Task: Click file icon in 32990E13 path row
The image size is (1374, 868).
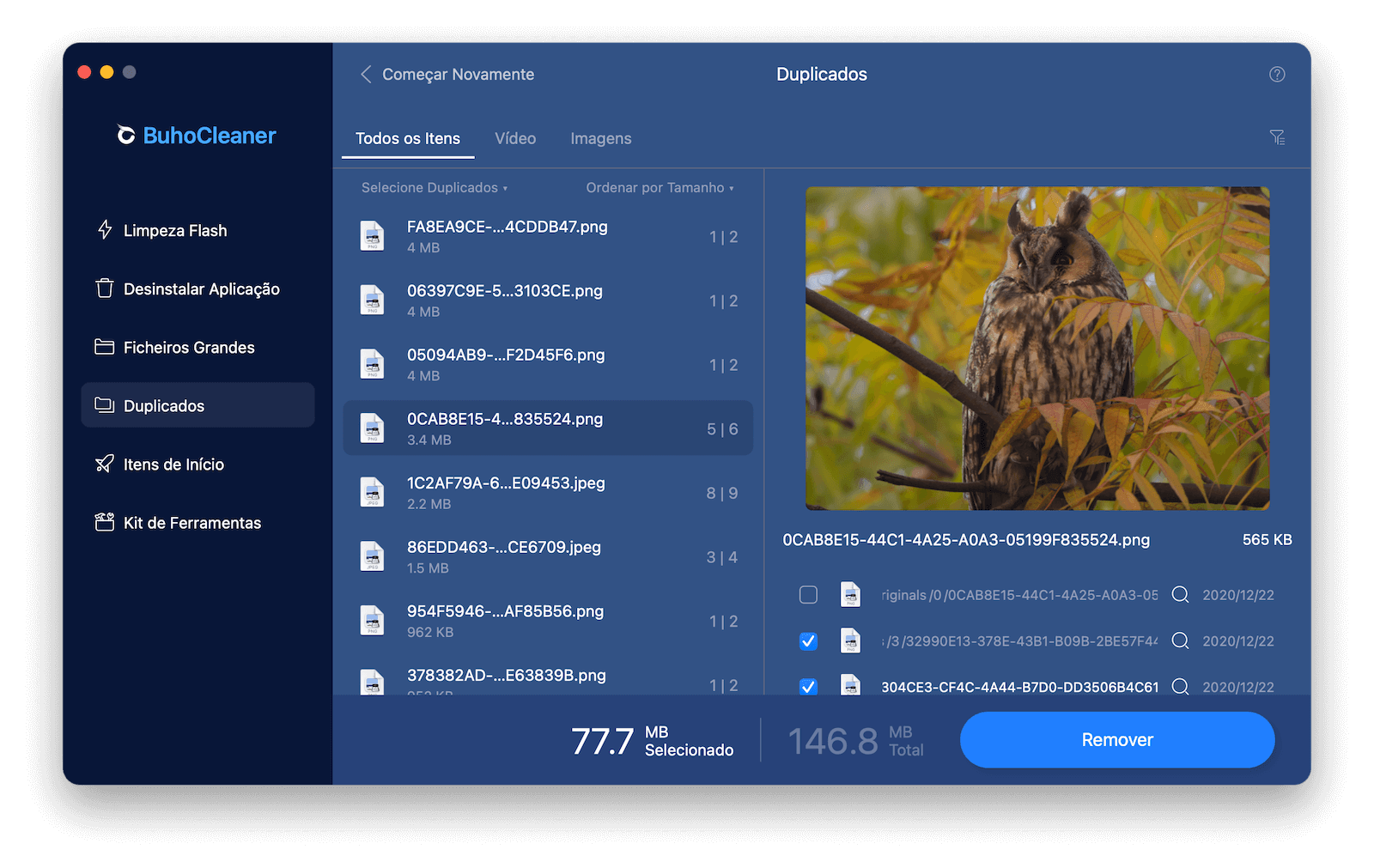Action: pos(850,640)
